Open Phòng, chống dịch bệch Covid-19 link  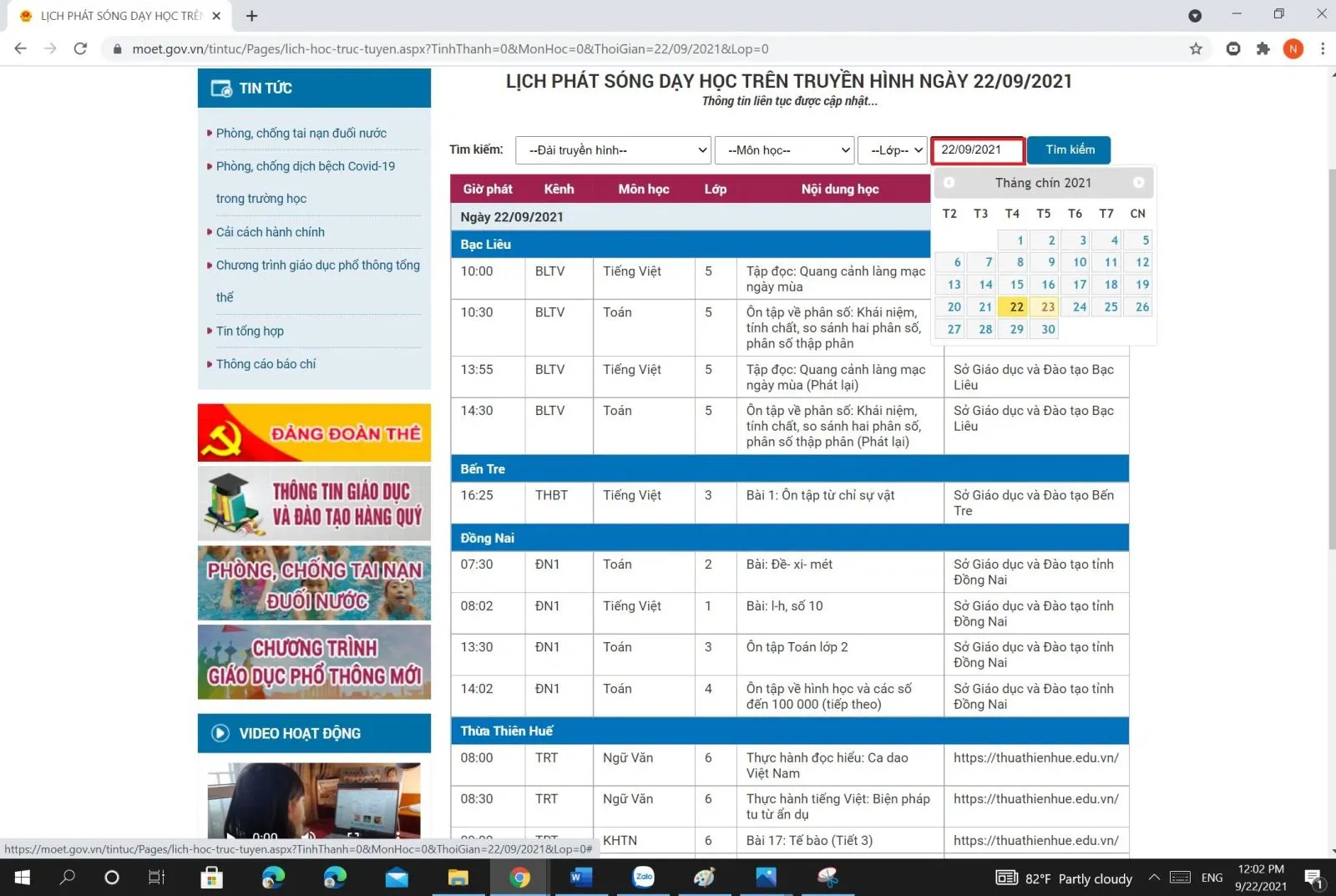click(306, 182)
